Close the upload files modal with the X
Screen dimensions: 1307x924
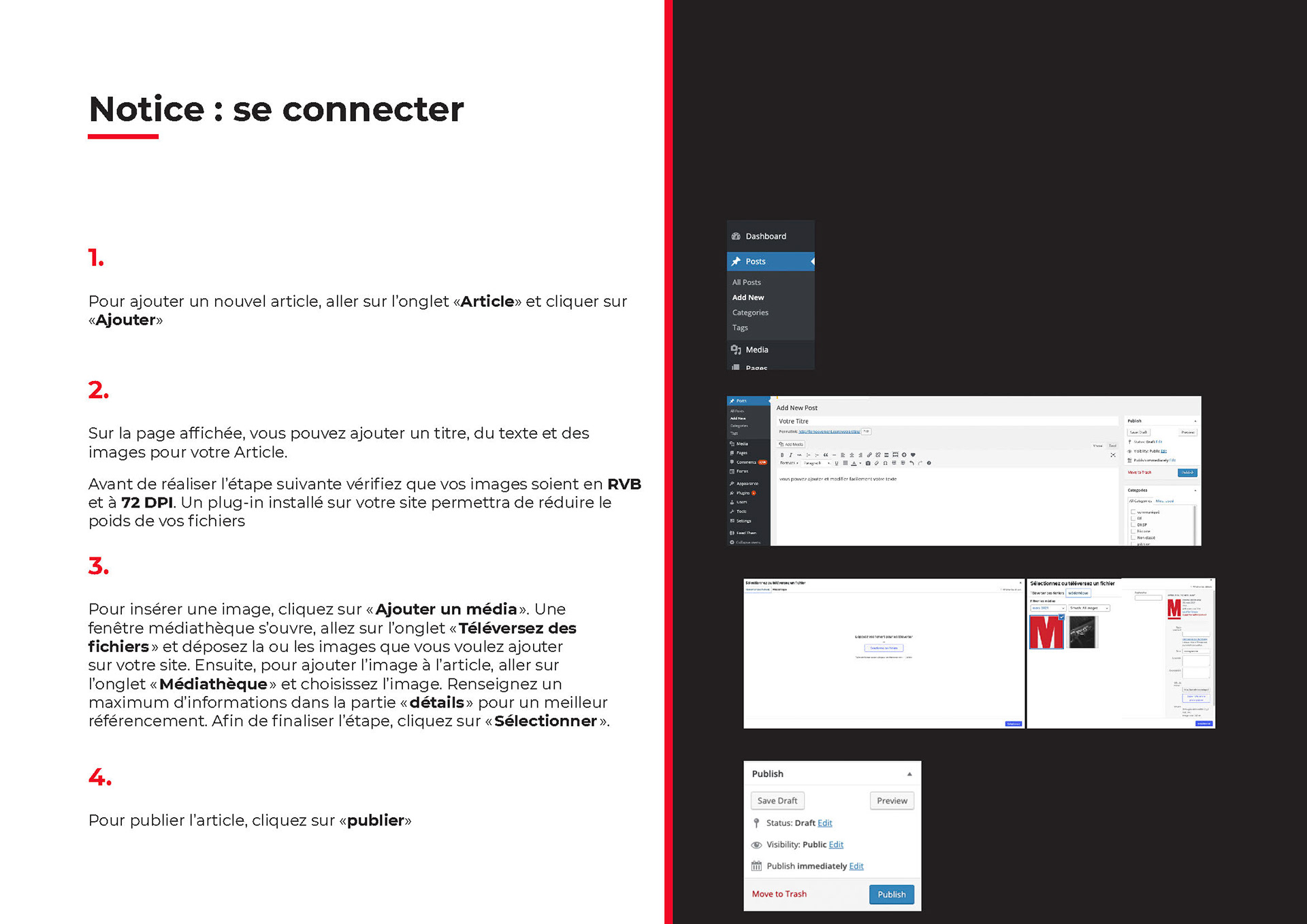pos(1020,583)
